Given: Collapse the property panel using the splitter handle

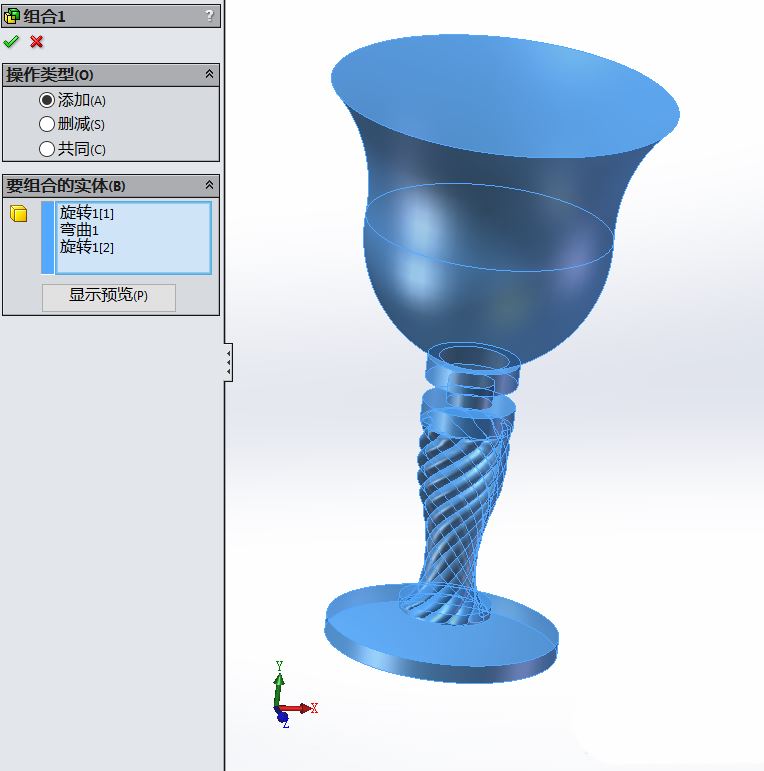Looking at the screenshot, I should pyautogui.click(x=228, y=361).
